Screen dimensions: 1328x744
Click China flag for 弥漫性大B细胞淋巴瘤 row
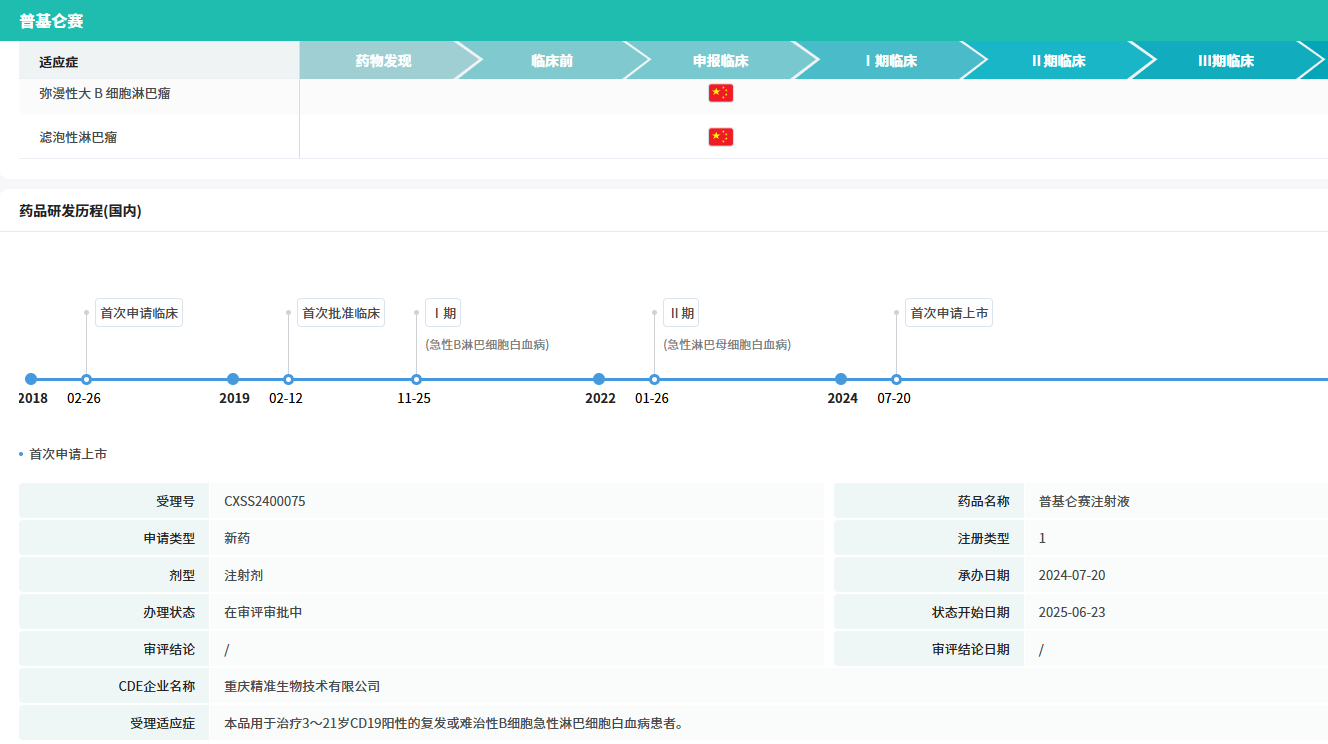tap(720, 93)
